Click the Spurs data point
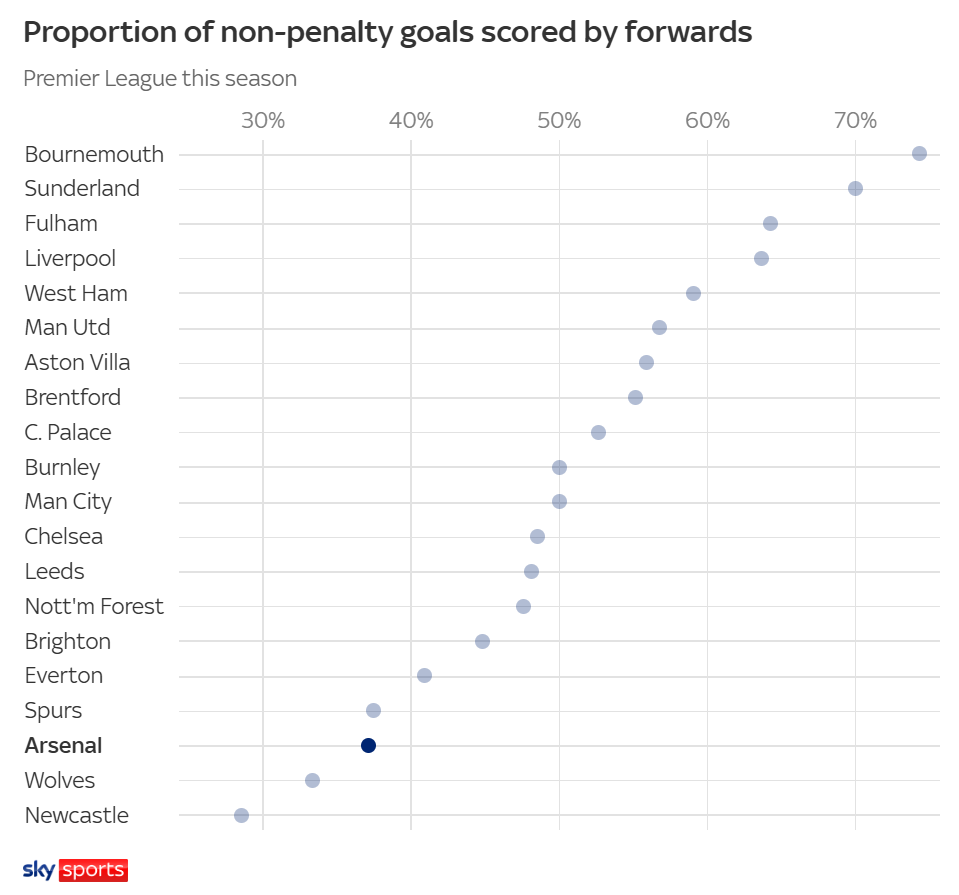The width and height of the screenshot is (959, 895). [x=373, y=711]
